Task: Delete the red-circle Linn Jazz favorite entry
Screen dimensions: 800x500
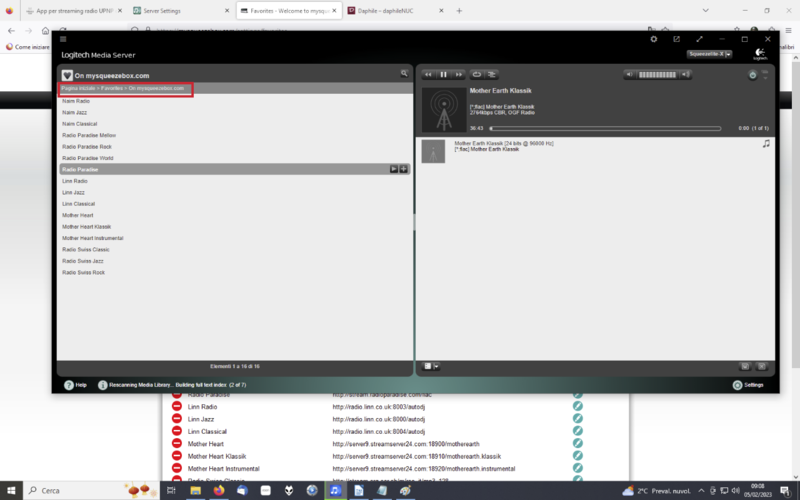Action: pyautogui.click(x=176, y=419)
